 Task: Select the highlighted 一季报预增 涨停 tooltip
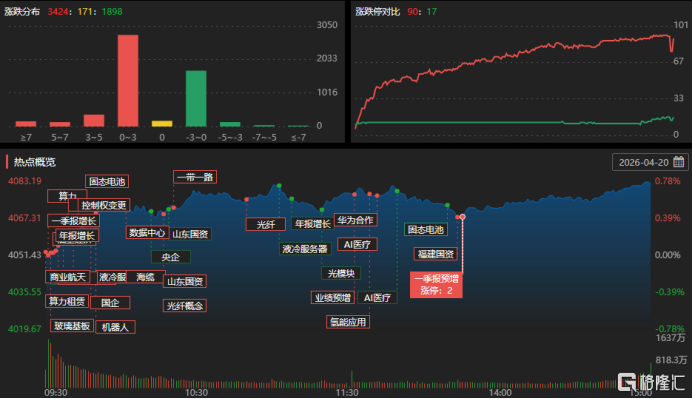click(x=436, y=285)
